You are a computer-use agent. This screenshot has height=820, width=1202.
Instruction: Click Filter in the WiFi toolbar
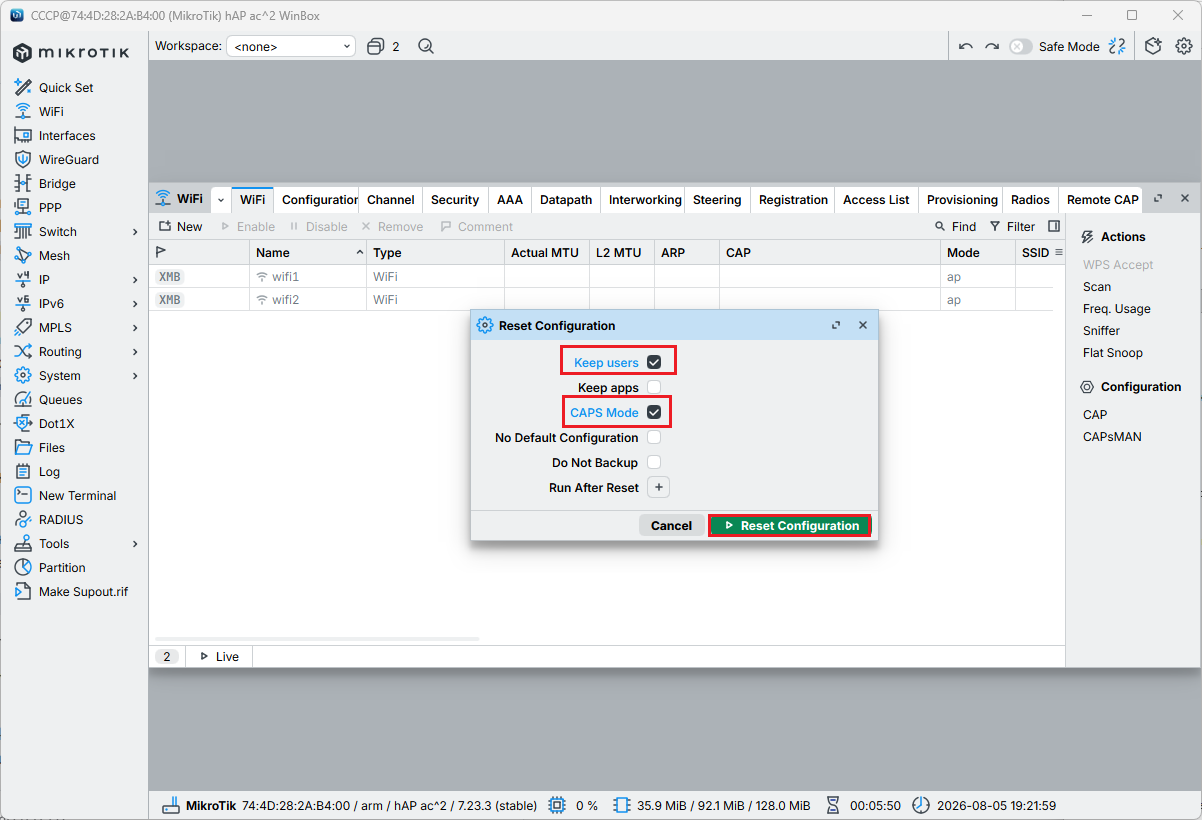point(1012,226)
